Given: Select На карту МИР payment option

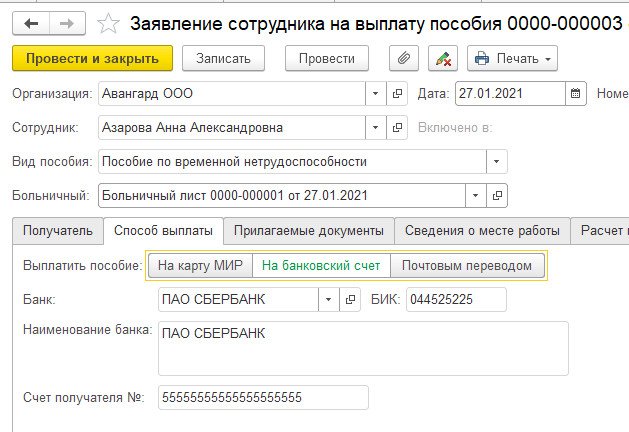Looking at the screenshot, I should tap(199, 266).
